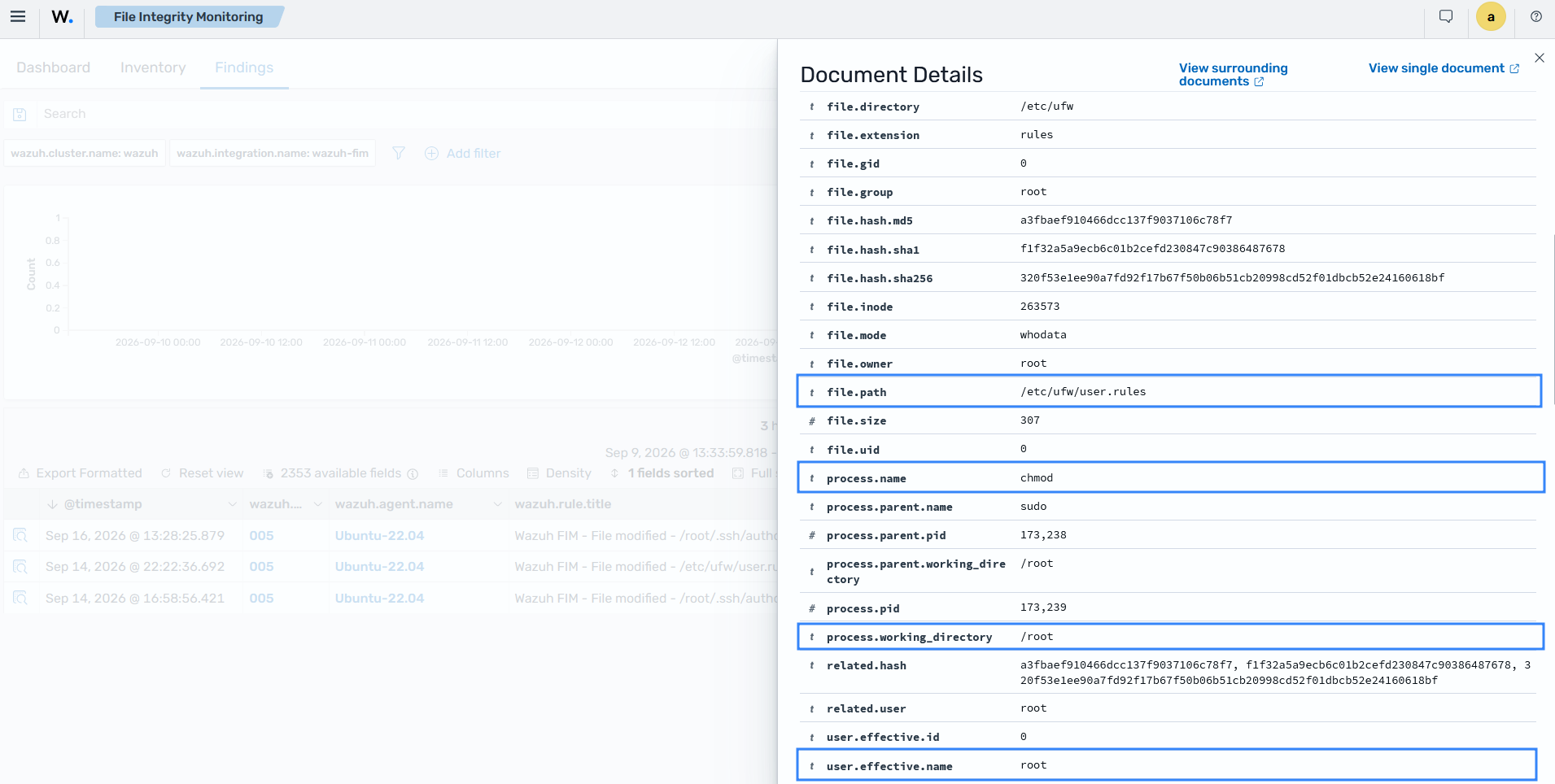Open the 1 fields sorted popover

(x=662, y=473)
